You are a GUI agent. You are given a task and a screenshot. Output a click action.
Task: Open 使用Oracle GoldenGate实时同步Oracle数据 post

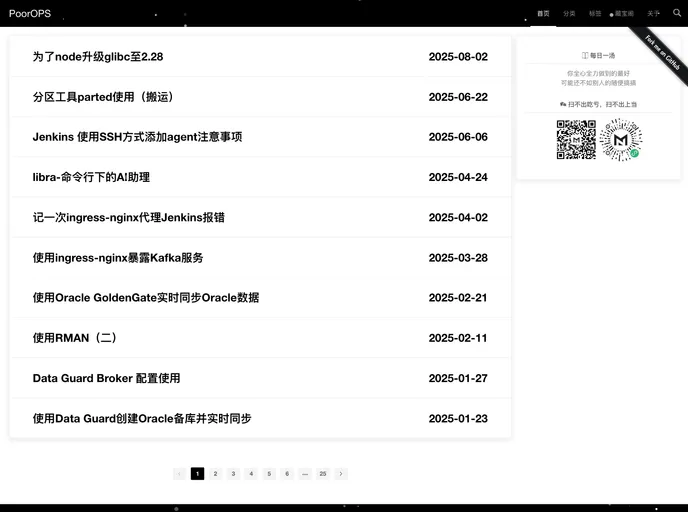(x=146, y=297)
